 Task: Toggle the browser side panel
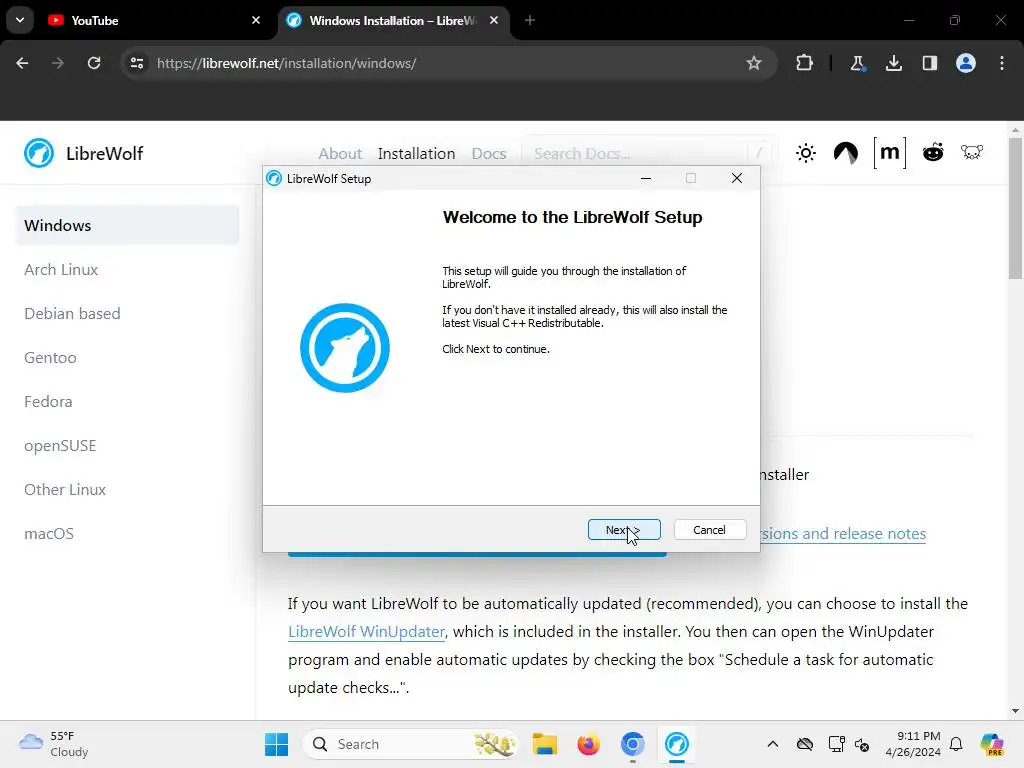930,63
